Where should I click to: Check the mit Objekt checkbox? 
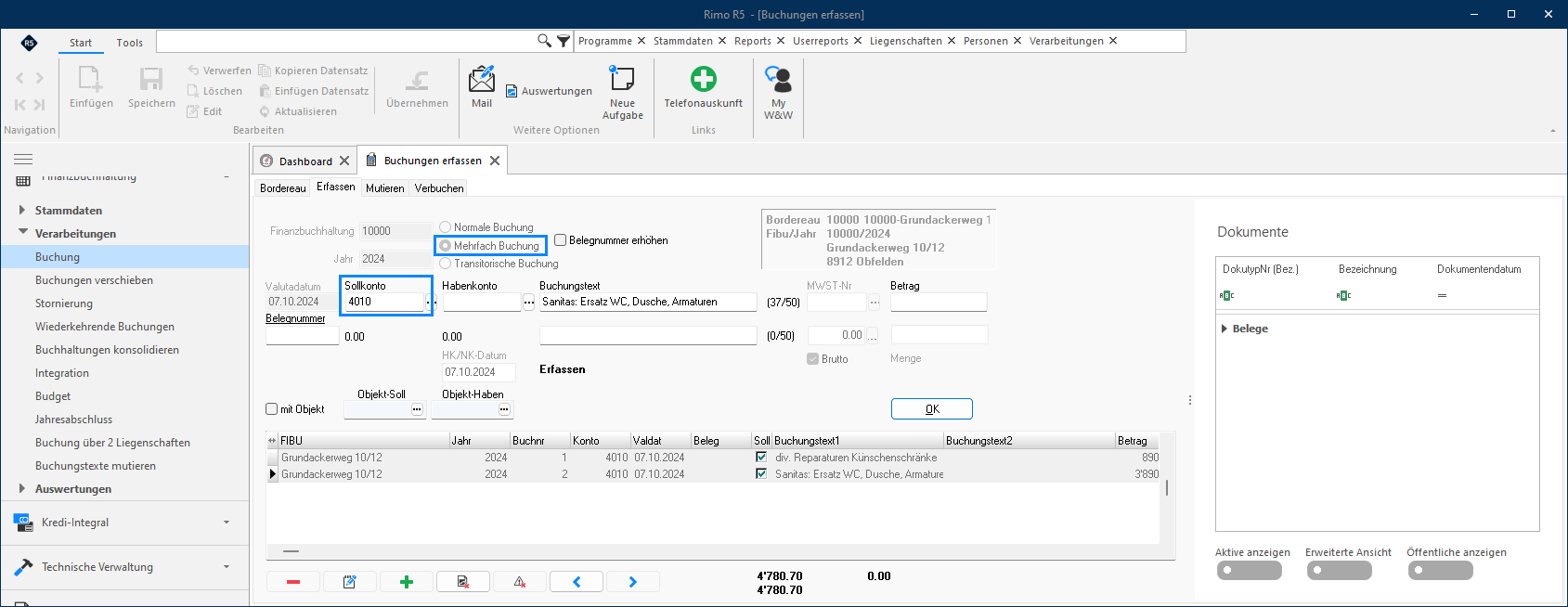click(x=272, y=409)
